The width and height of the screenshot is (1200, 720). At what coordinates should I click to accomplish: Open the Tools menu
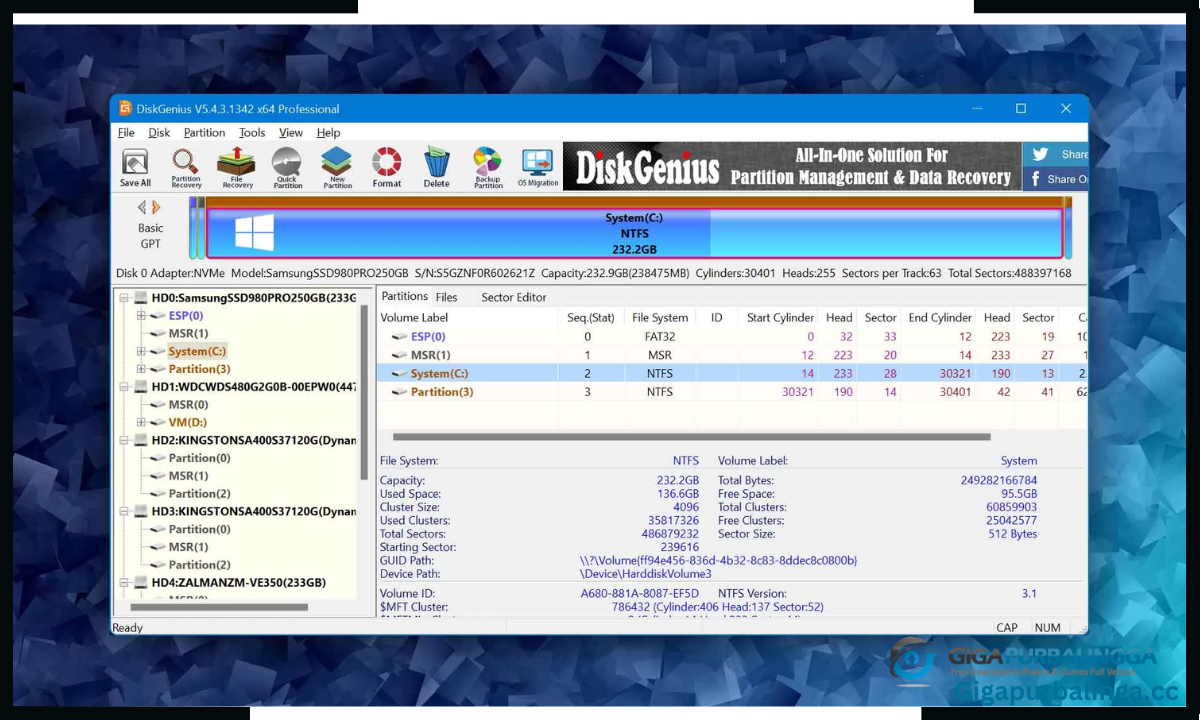pyautogui.click(x=252, y=132)
